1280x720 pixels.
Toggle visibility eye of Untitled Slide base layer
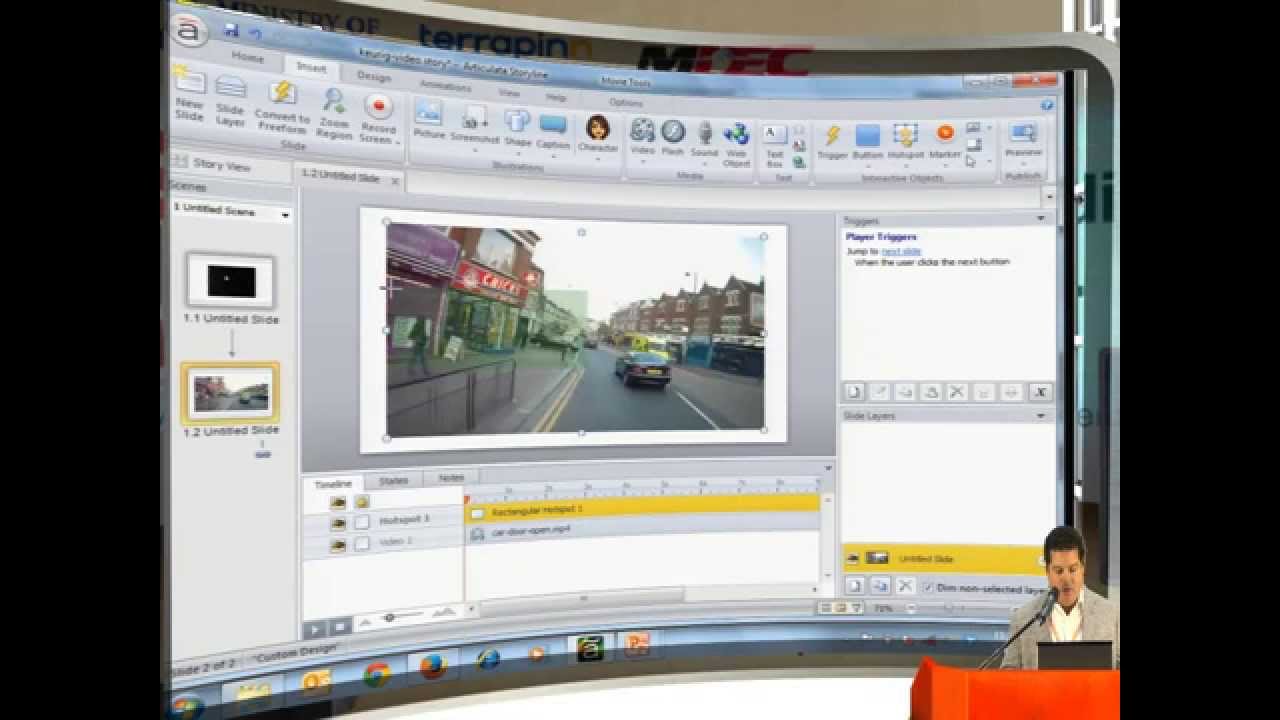pos(853,558)
